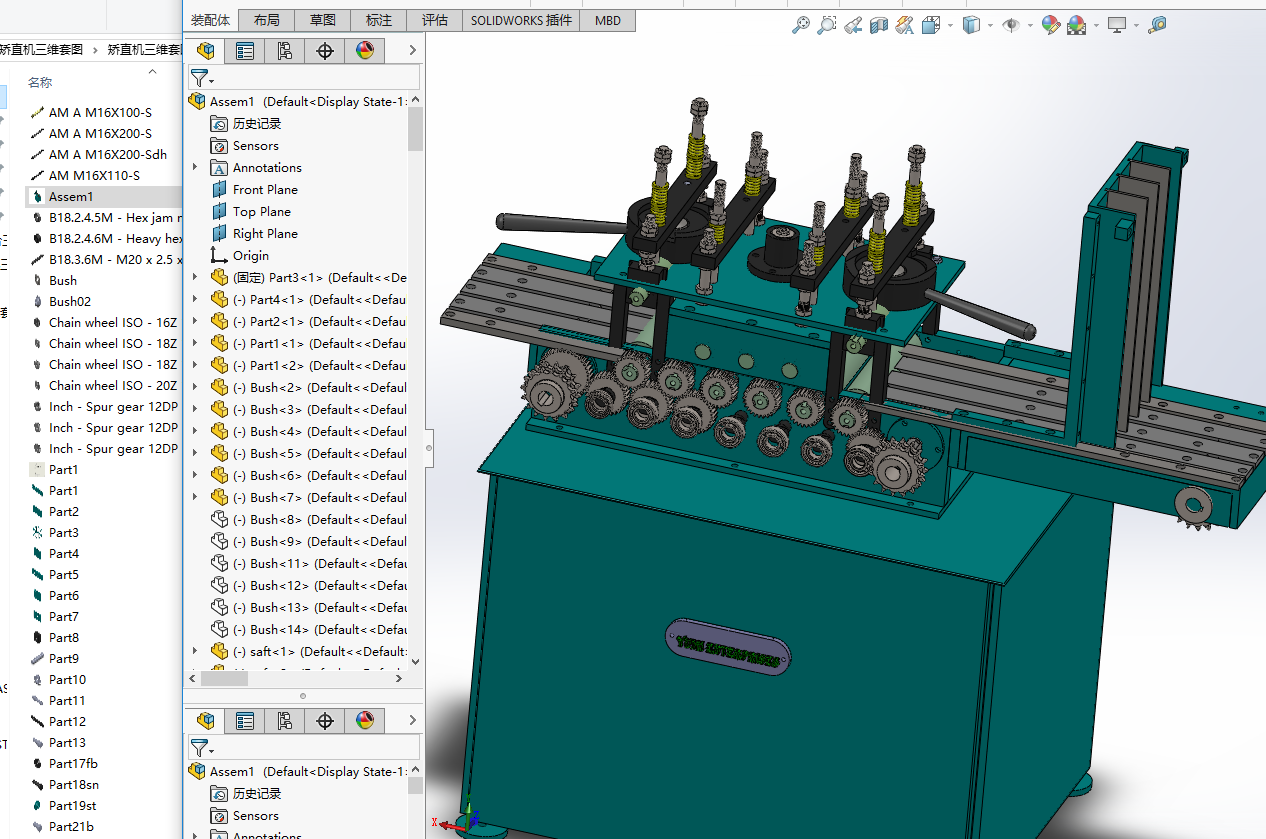Activate the Section View tool
The width and height of the screenshot is (1266, 839).
[x=879, y=26]
